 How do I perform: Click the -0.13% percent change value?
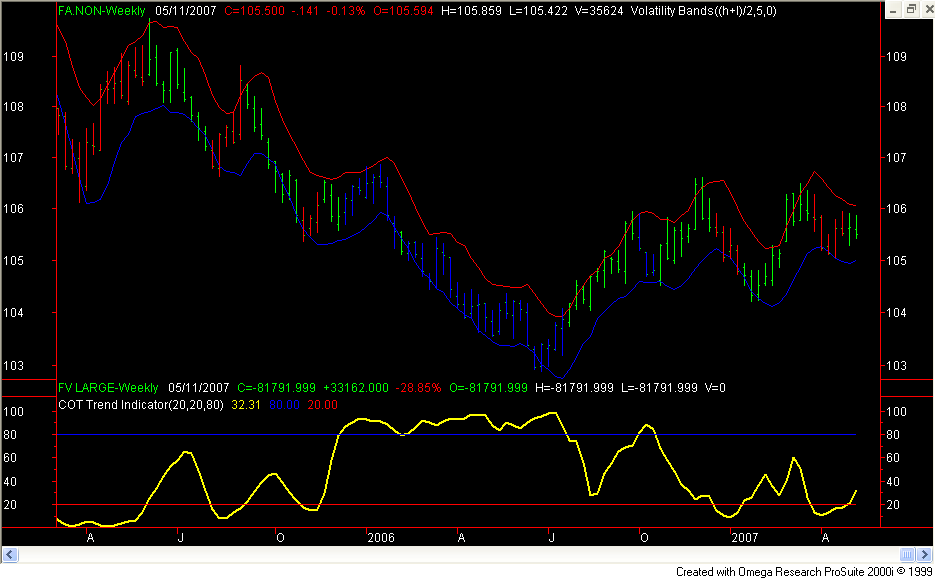coord(346,11)
